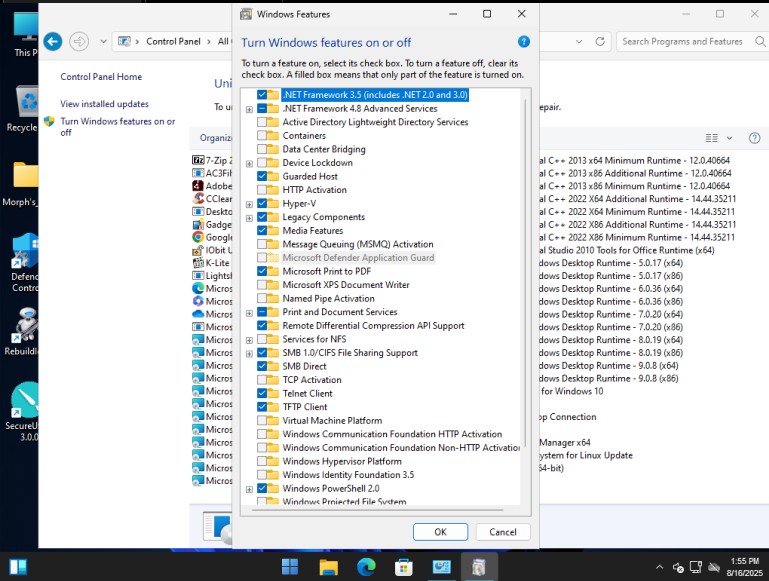
Task: Open Microsoft Store from the taskbar
Action: coord(404,567)
